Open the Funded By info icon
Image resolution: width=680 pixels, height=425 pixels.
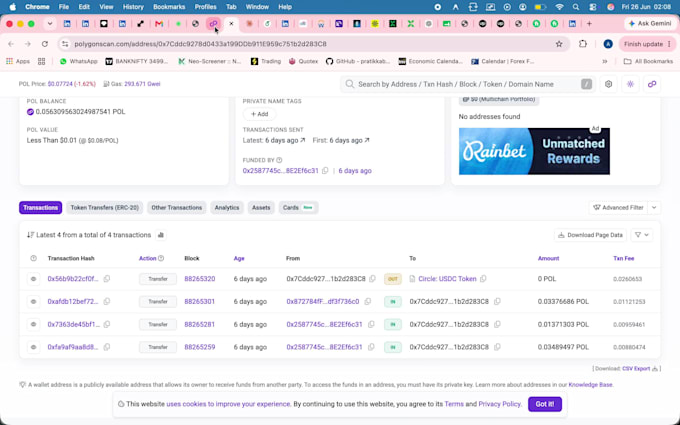point(279,160)
